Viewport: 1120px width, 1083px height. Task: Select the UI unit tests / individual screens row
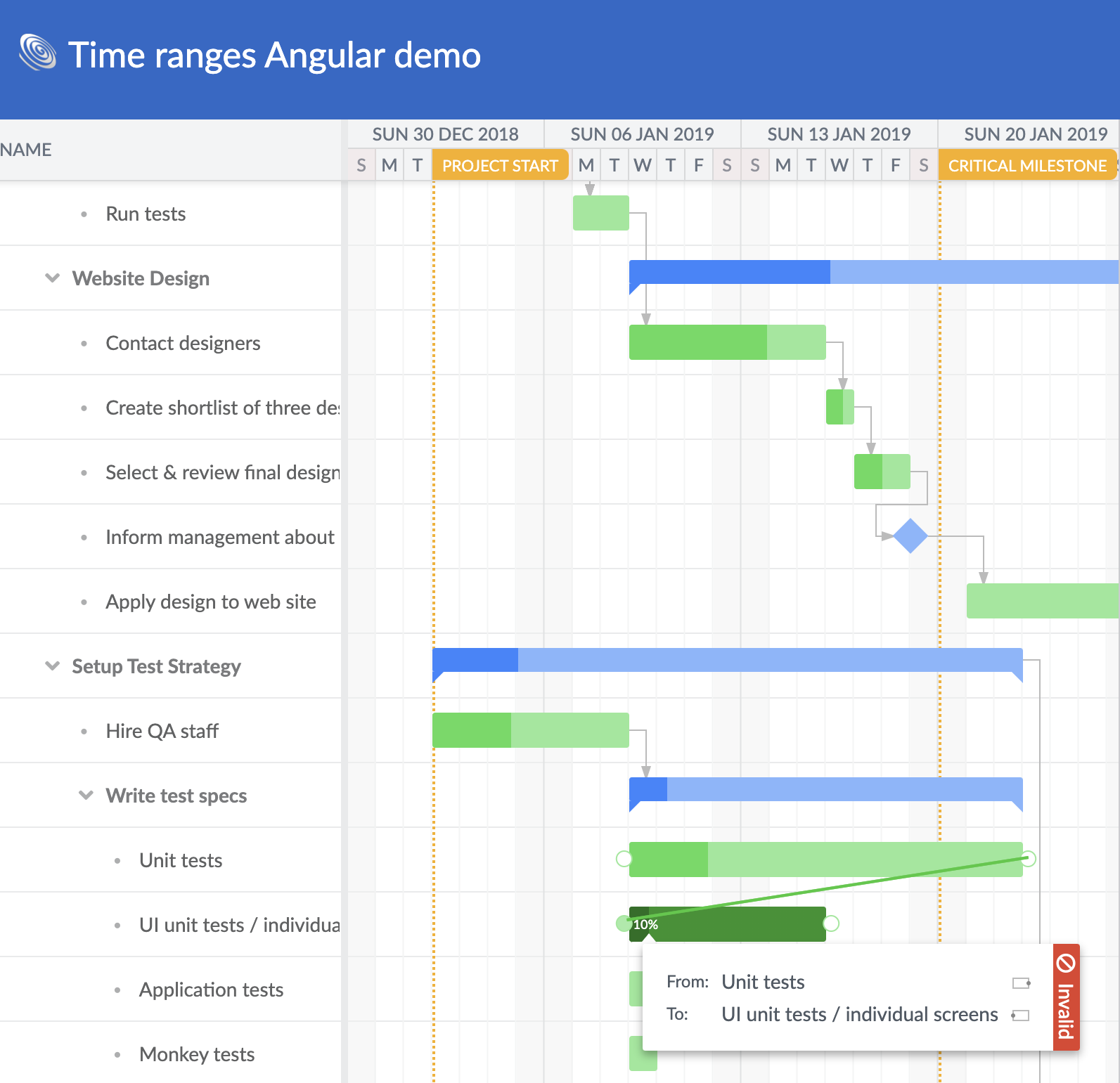170,925
